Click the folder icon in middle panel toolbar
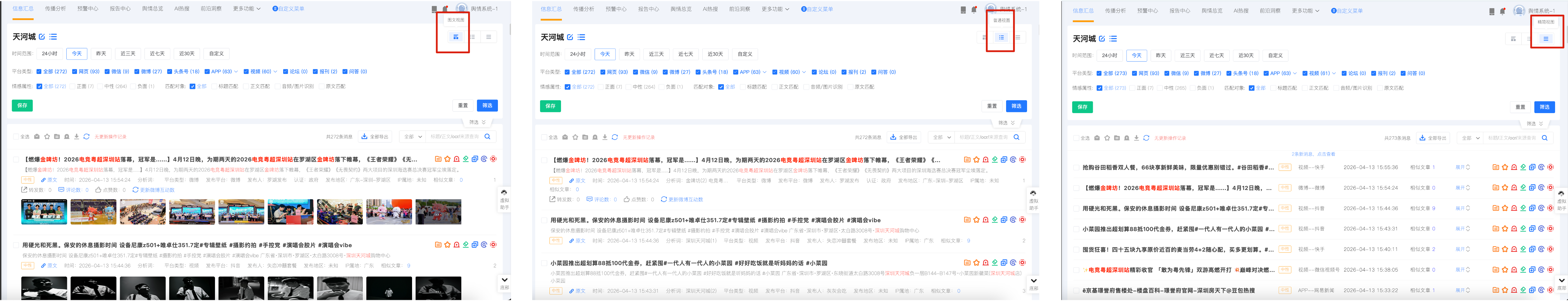The image size is (1568, 301). point(585,138)
